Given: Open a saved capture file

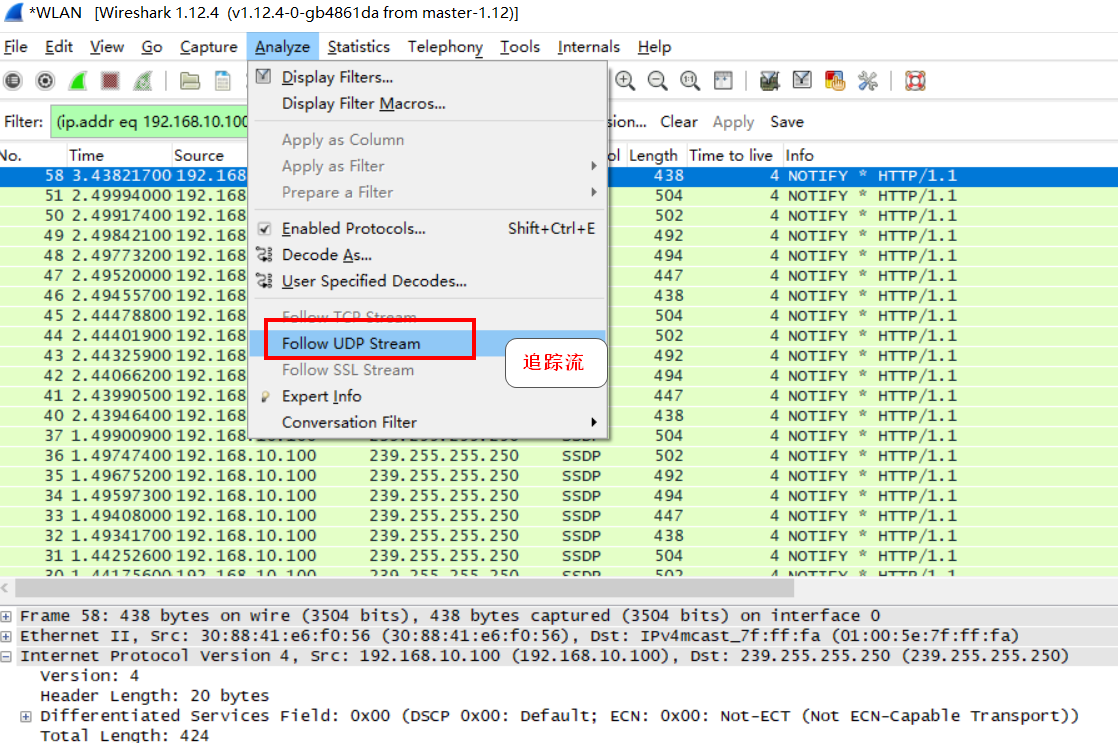Looking at the screenshot, I should coord(189,81).
